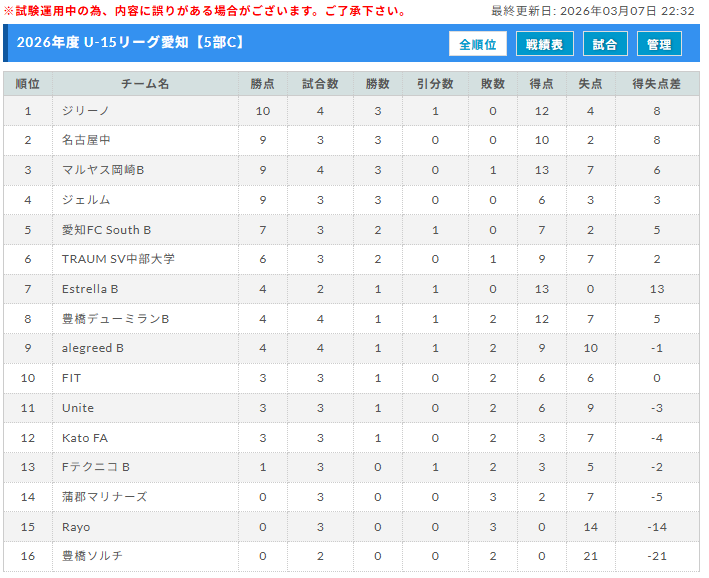Click the 勝点 column header
The height and width of the screenshot is (578, 709).
262,85
